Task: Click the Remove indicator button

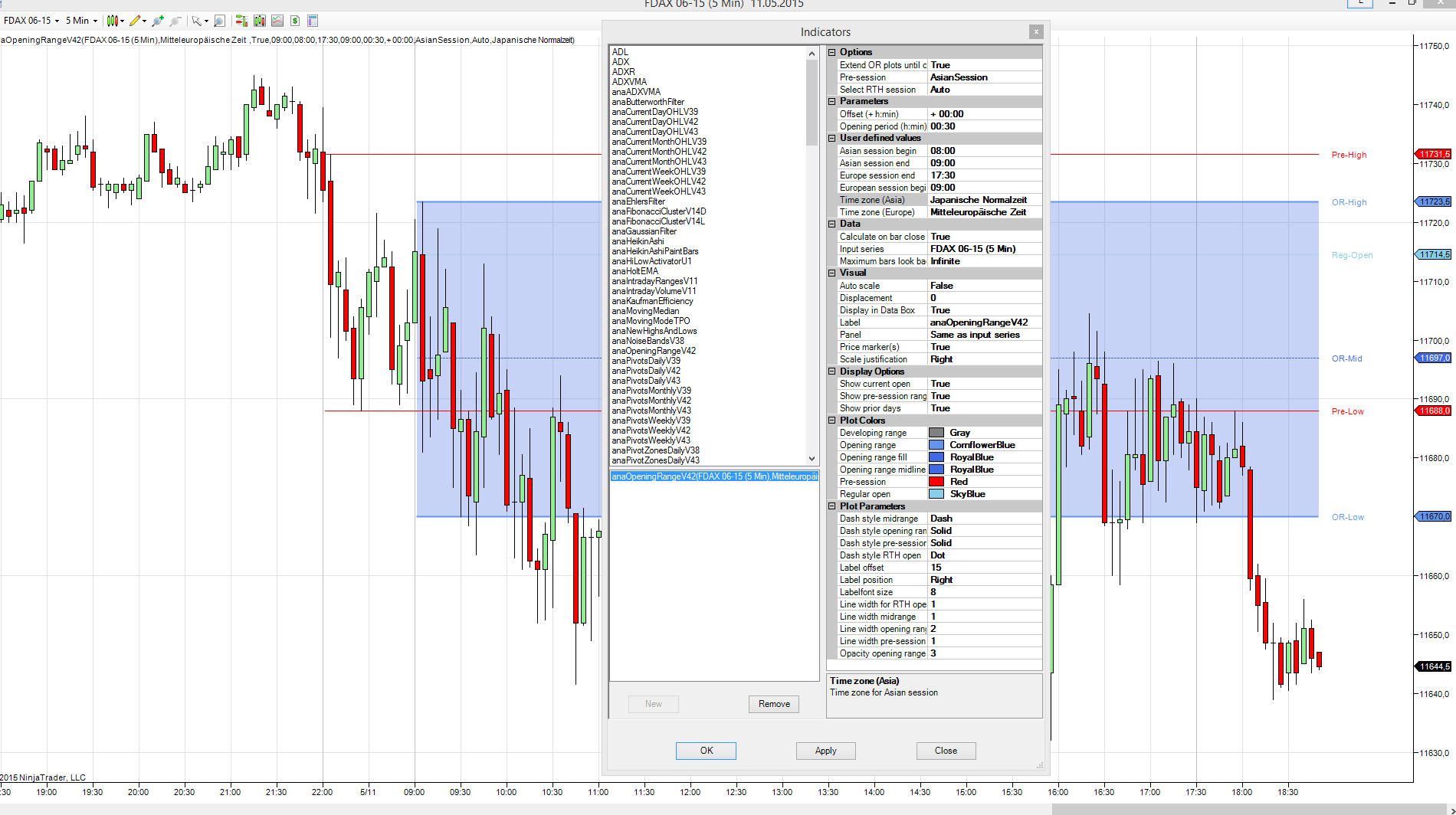Action: pos(774,704)
